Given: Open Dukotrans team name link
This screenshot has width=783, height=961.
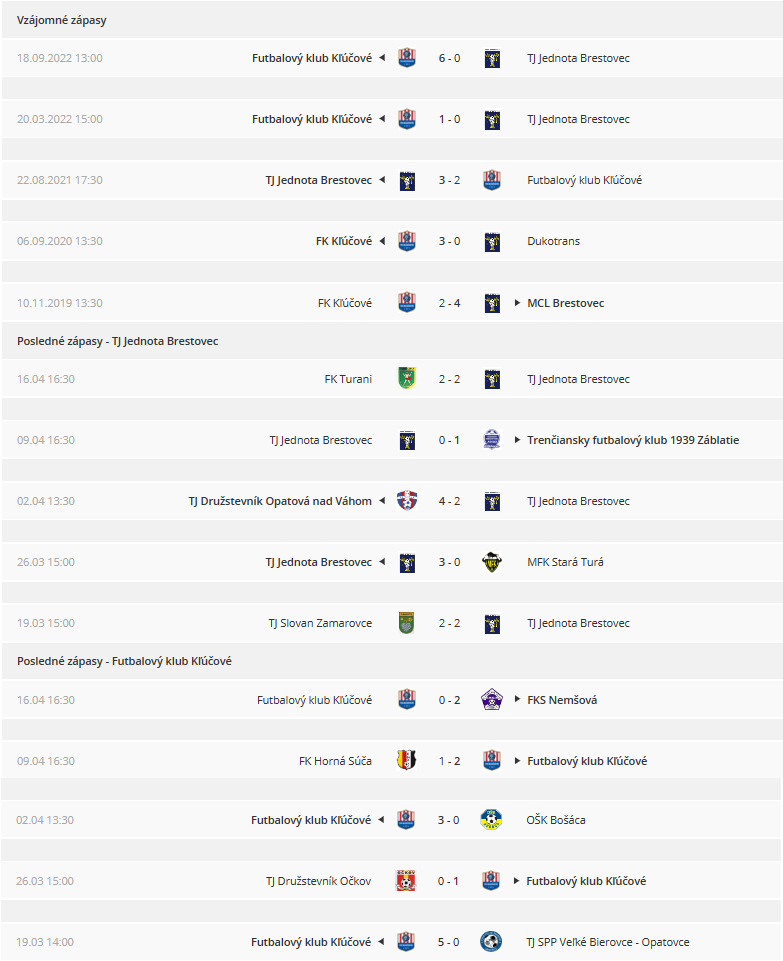Looking at the screenshot, I should 553,241.
